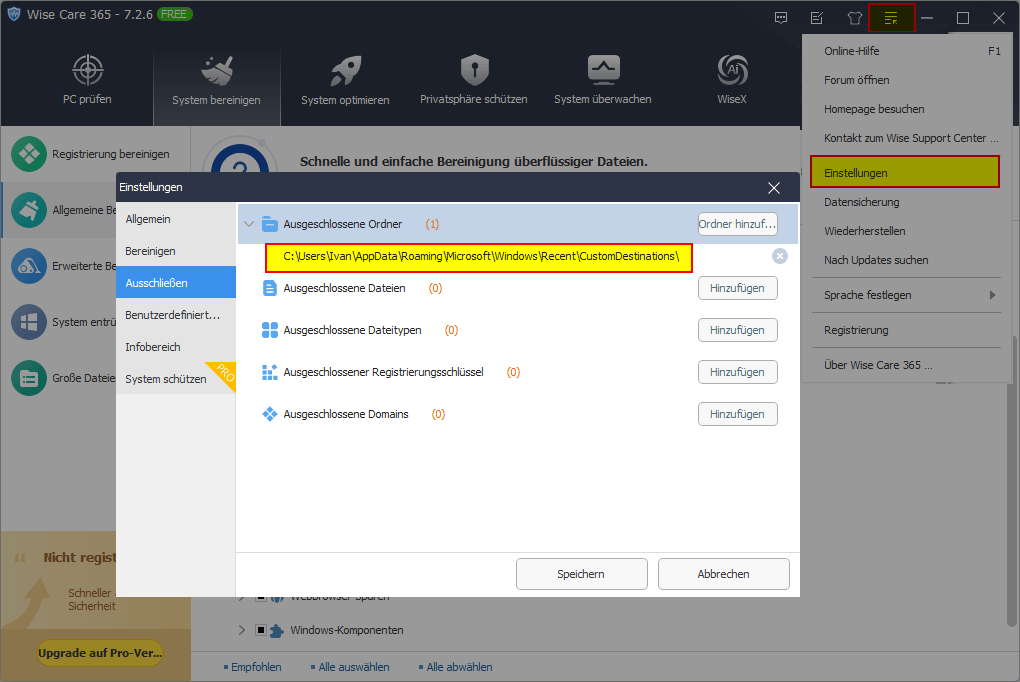
Task: Click the Abbrechen button
Action: [x=723, y=574]
